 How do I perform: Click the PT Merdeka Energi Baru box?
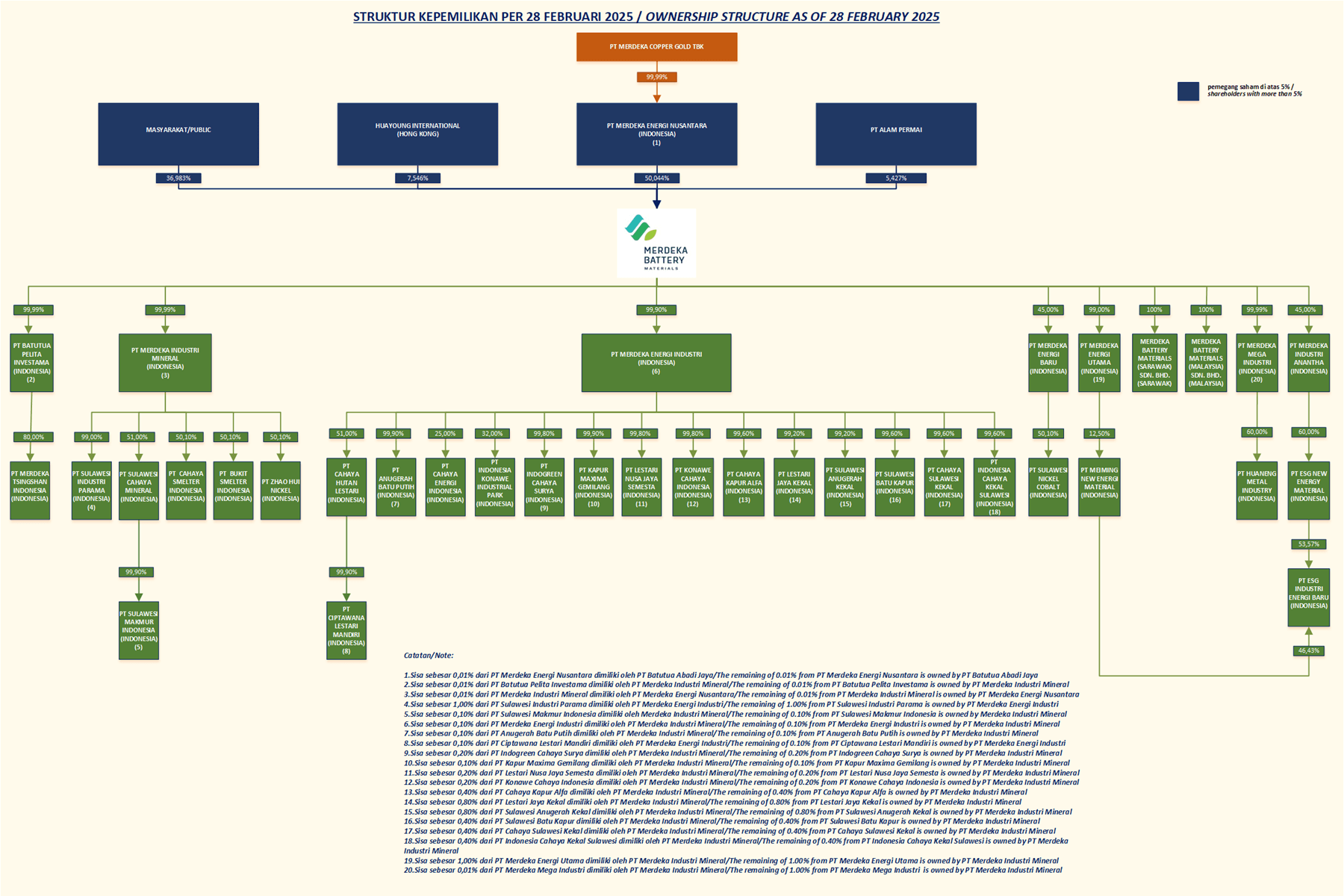click(x=1048, y=362)
